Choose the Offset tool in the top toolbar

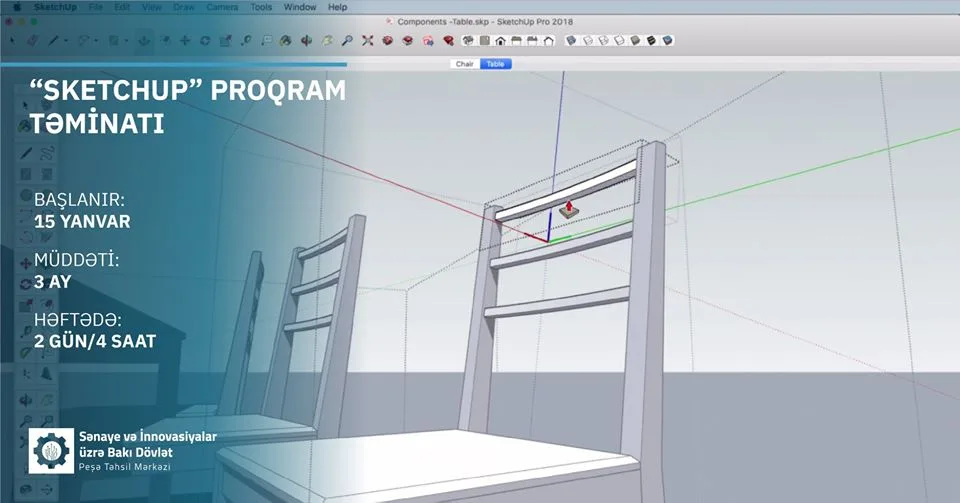pyautogui.click(x=165, y=41)
